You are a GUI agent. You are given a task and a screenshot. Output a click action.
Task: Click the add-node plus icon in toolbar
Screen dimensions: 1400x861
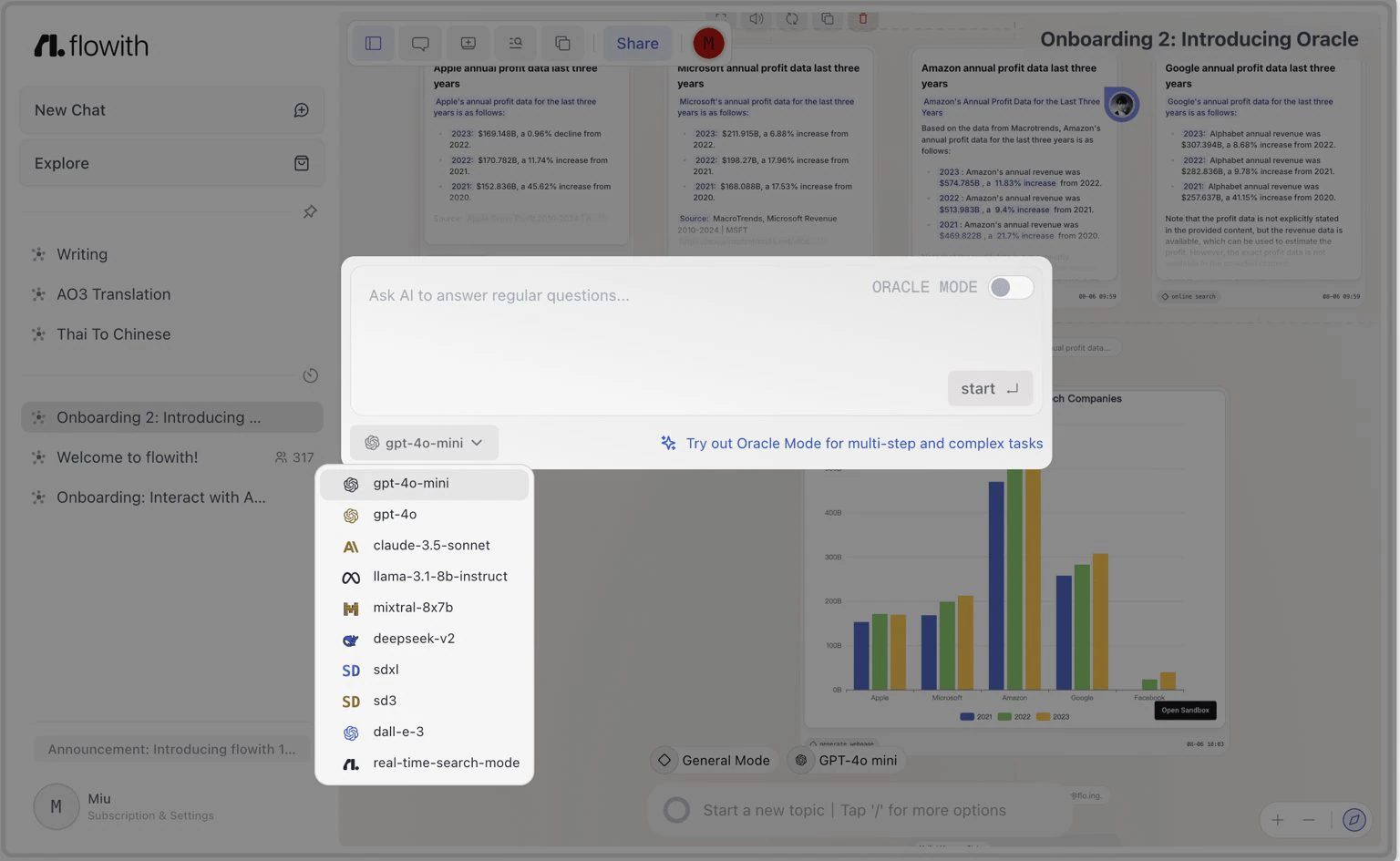(468, 43)
